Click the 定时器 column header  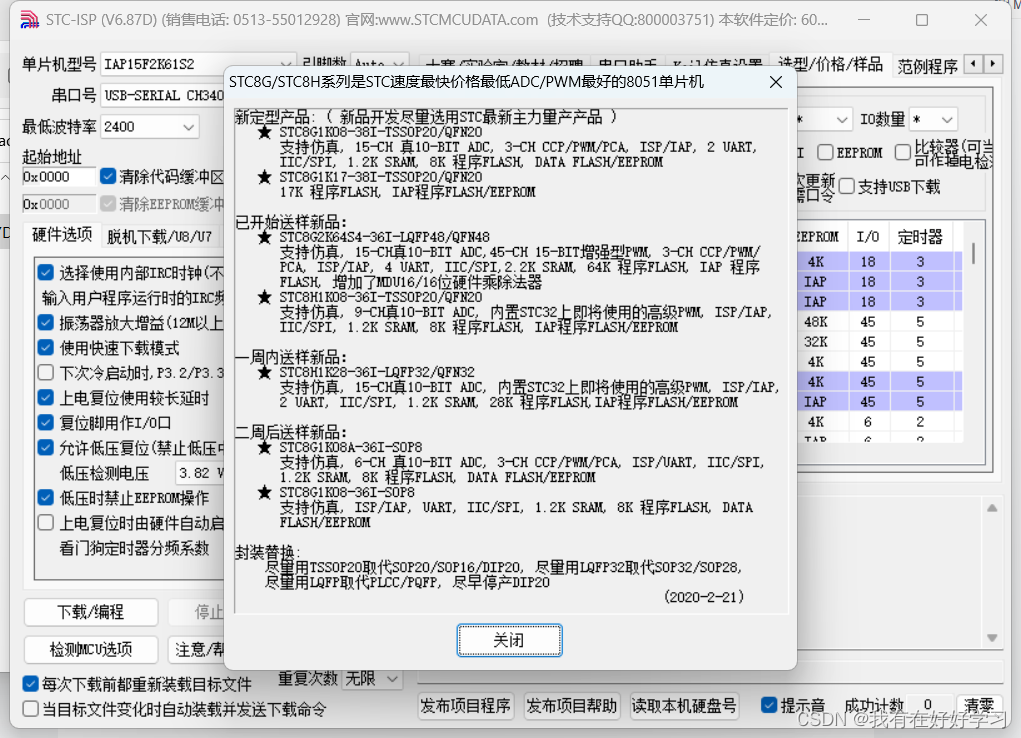pyautogui.click(x=920, y=237)
